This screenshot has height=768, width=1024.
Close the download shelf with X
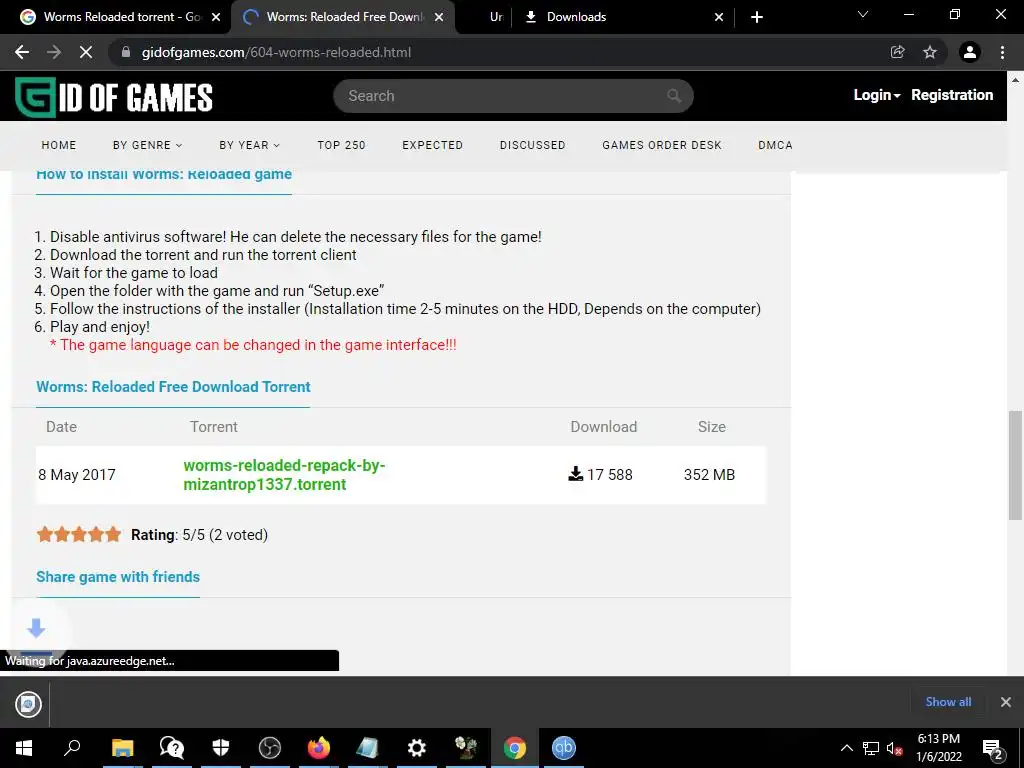(x=1006, y=702)
